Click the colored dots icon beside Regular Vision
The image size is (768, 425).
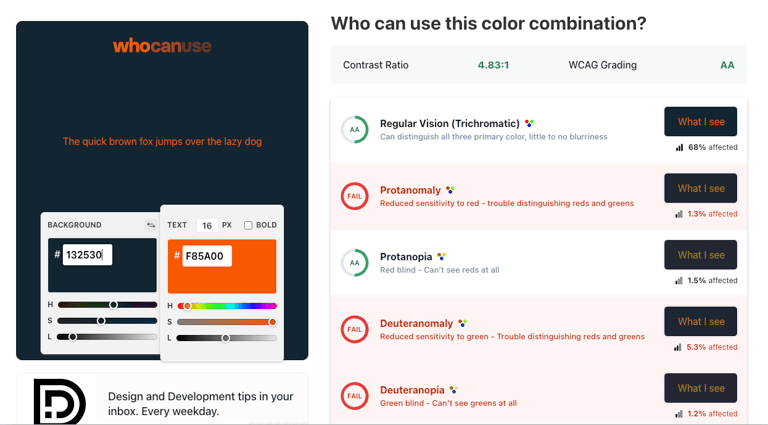[529, 124]
